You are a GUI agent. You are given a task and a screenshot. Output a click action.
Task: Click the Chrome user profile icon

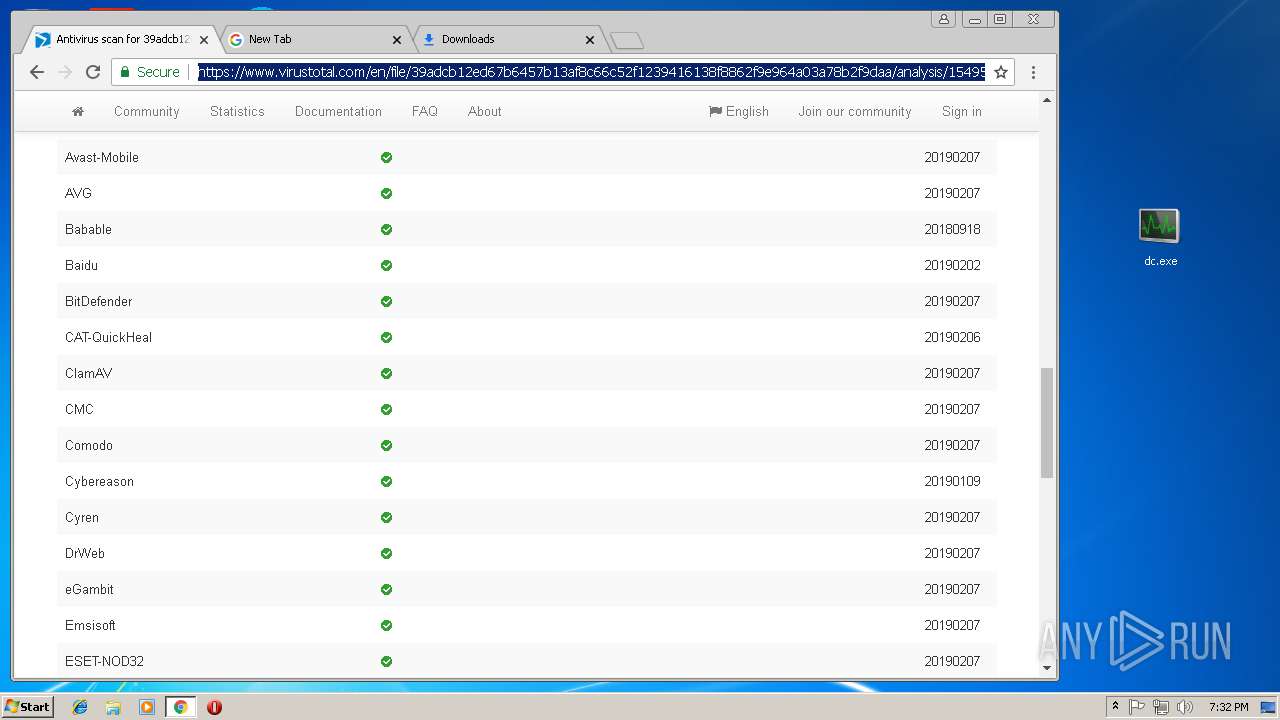(943, 19)
